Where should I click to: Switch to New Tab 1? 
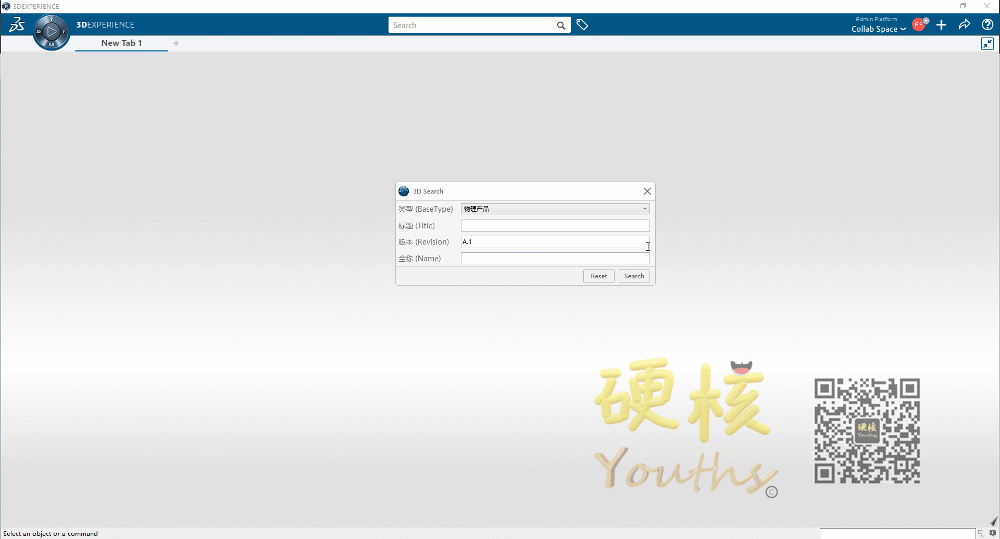click(x=121, y=43)
